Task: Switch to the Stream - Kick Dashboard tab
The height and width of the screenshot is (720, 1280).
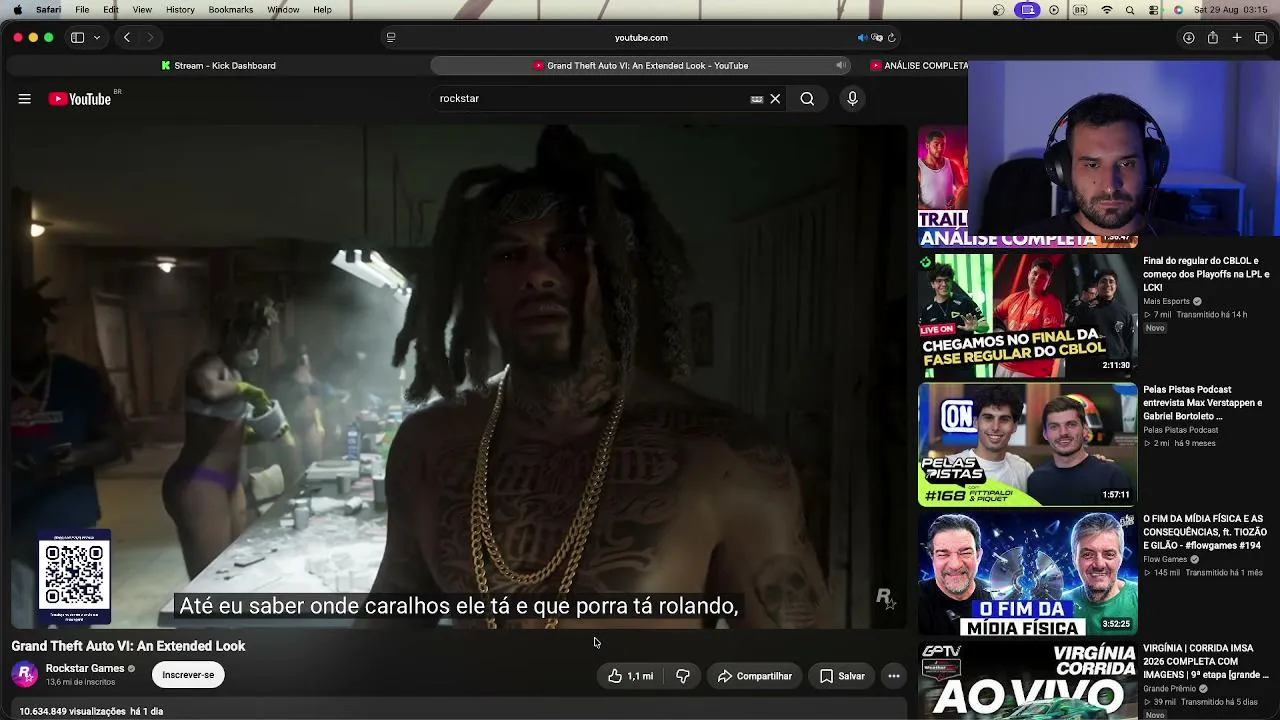Action: point(218,66)
